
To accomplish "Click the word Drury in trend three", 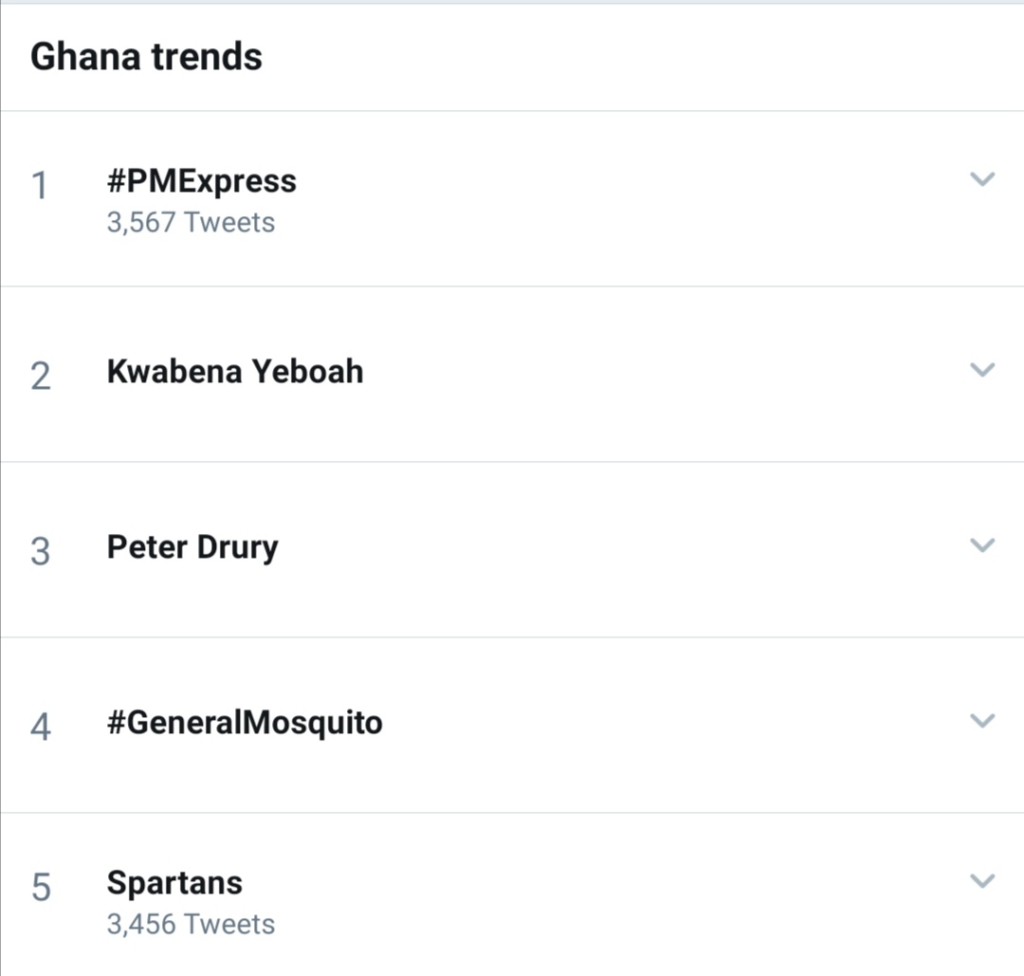I will click(238, 548).
